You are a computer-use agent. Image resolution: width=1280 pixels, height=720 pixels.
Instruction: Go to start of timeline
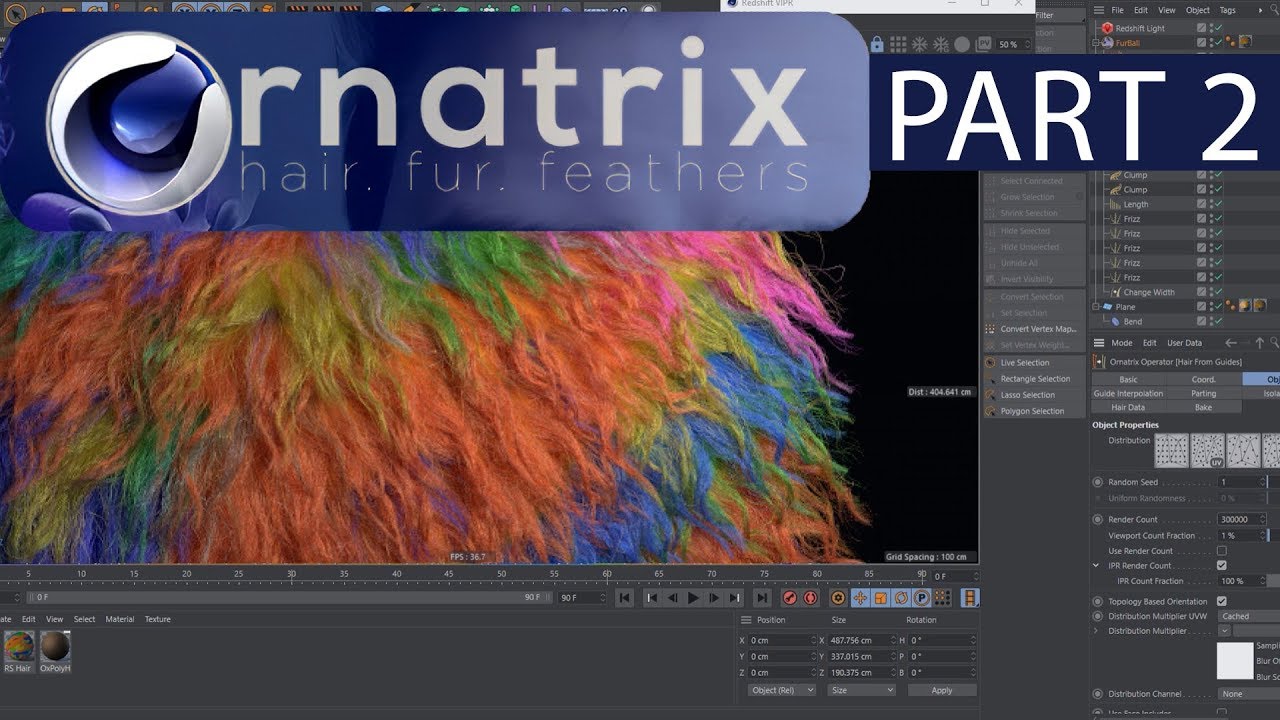click(624, 598)
